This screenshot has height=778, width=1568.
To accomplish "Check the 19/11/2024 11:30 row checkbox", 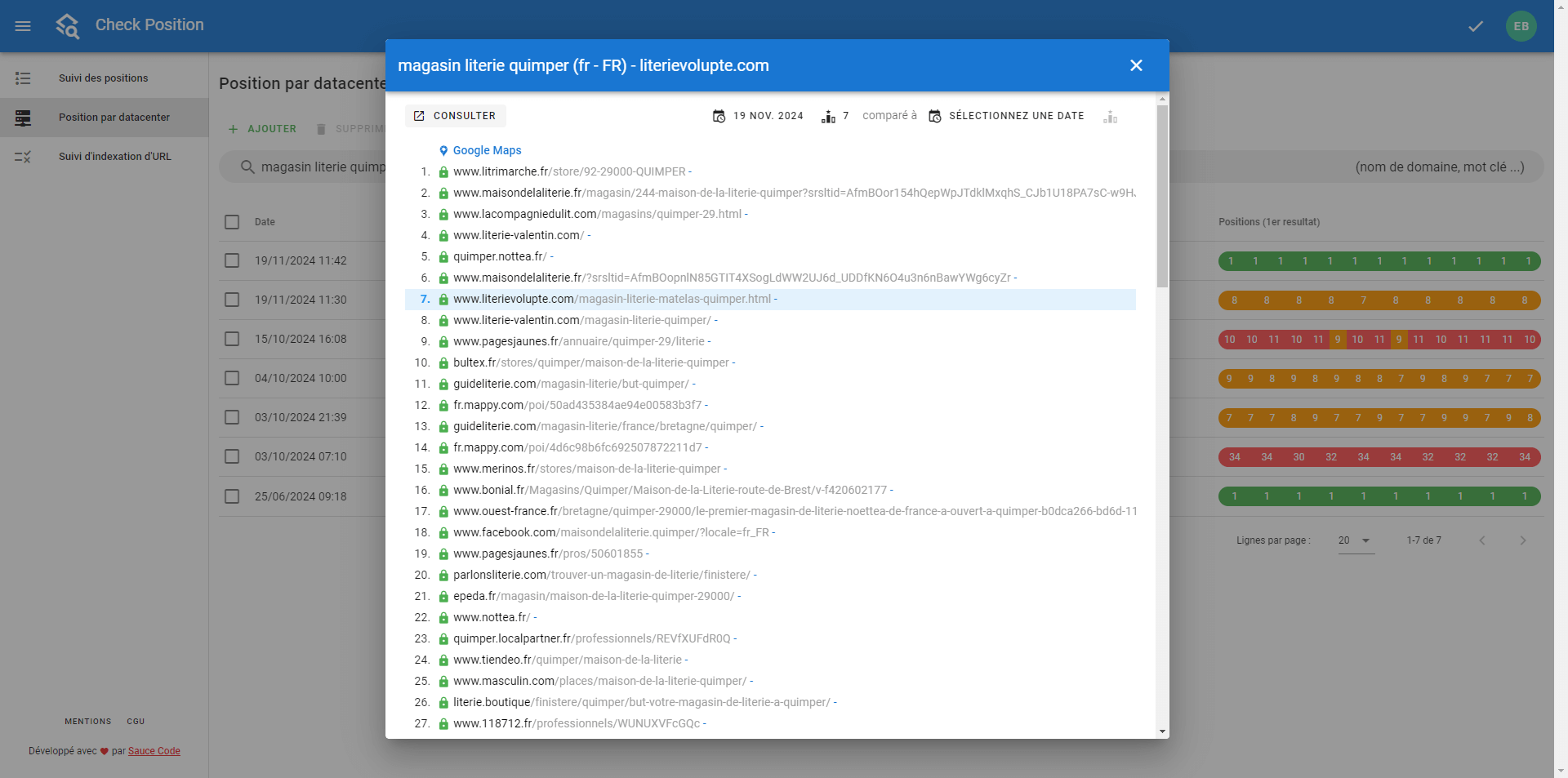I will point(232,300).
